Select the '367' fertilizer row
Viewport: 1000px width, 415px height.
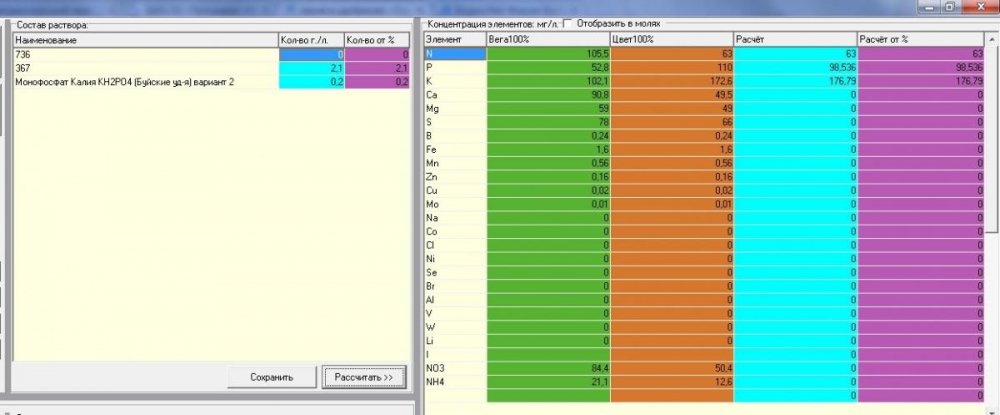pyautogui.click(x=211, y=68)
